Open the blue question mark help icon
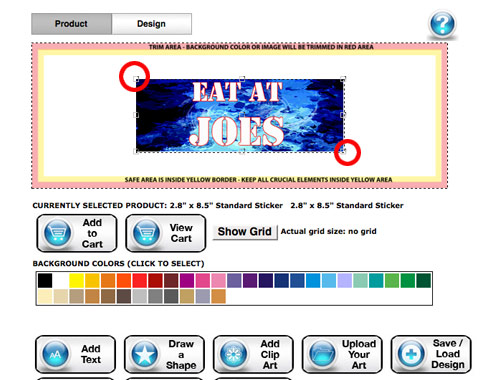Screen dimensions: 482x380 click(x=442, y=24)
